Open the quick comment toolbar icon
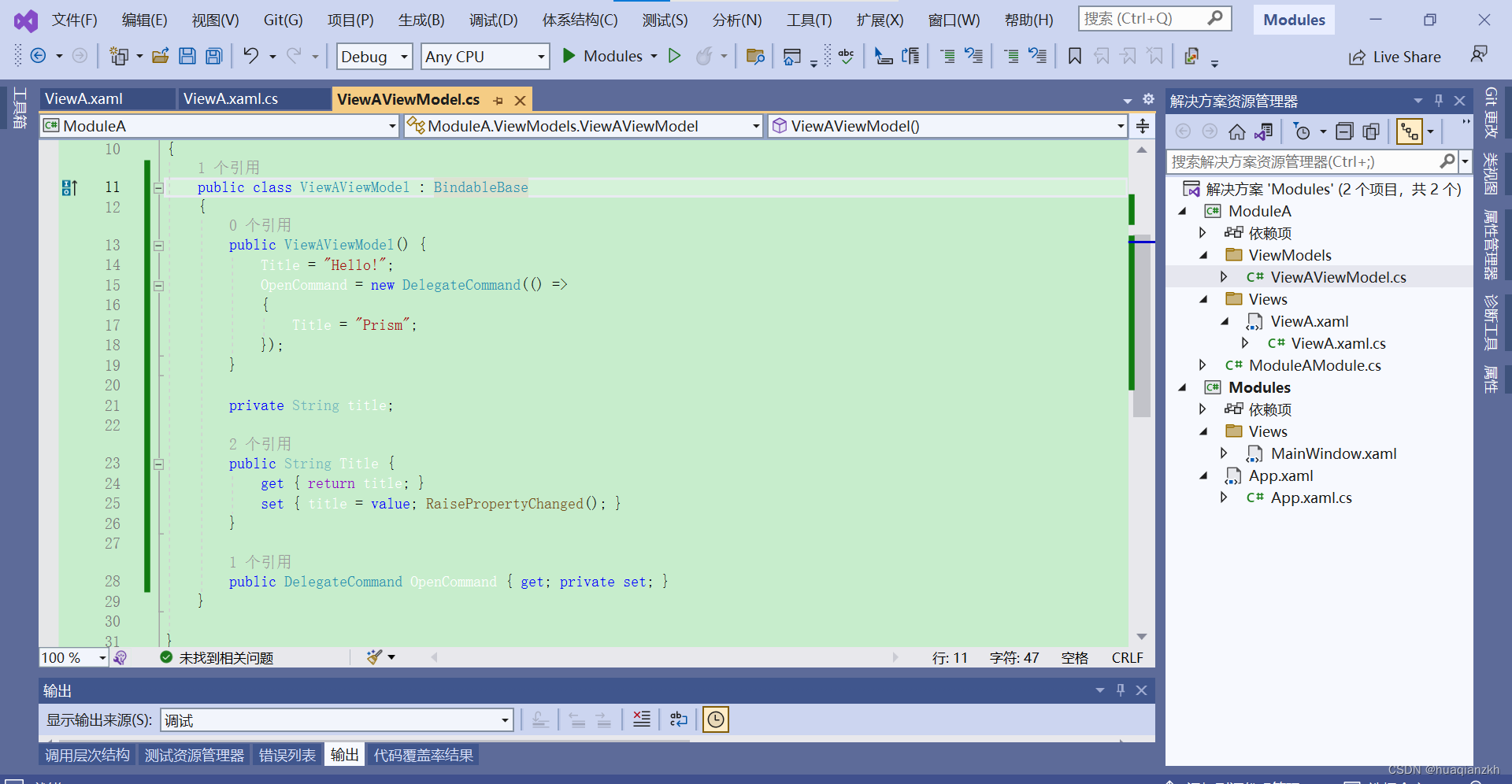This screenshot has width=1512, height=784. click(x=947, y=56)
